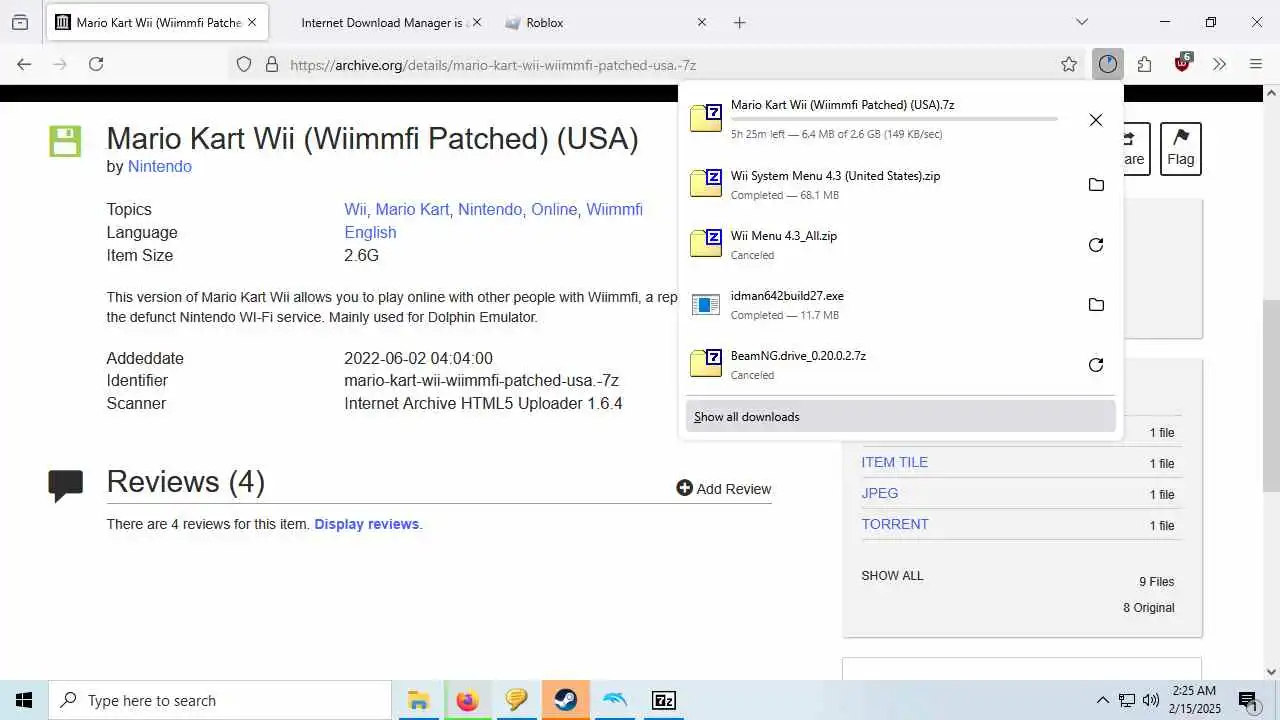Open the TORRENT download option
1280x720 pixels.
point(895,524)
